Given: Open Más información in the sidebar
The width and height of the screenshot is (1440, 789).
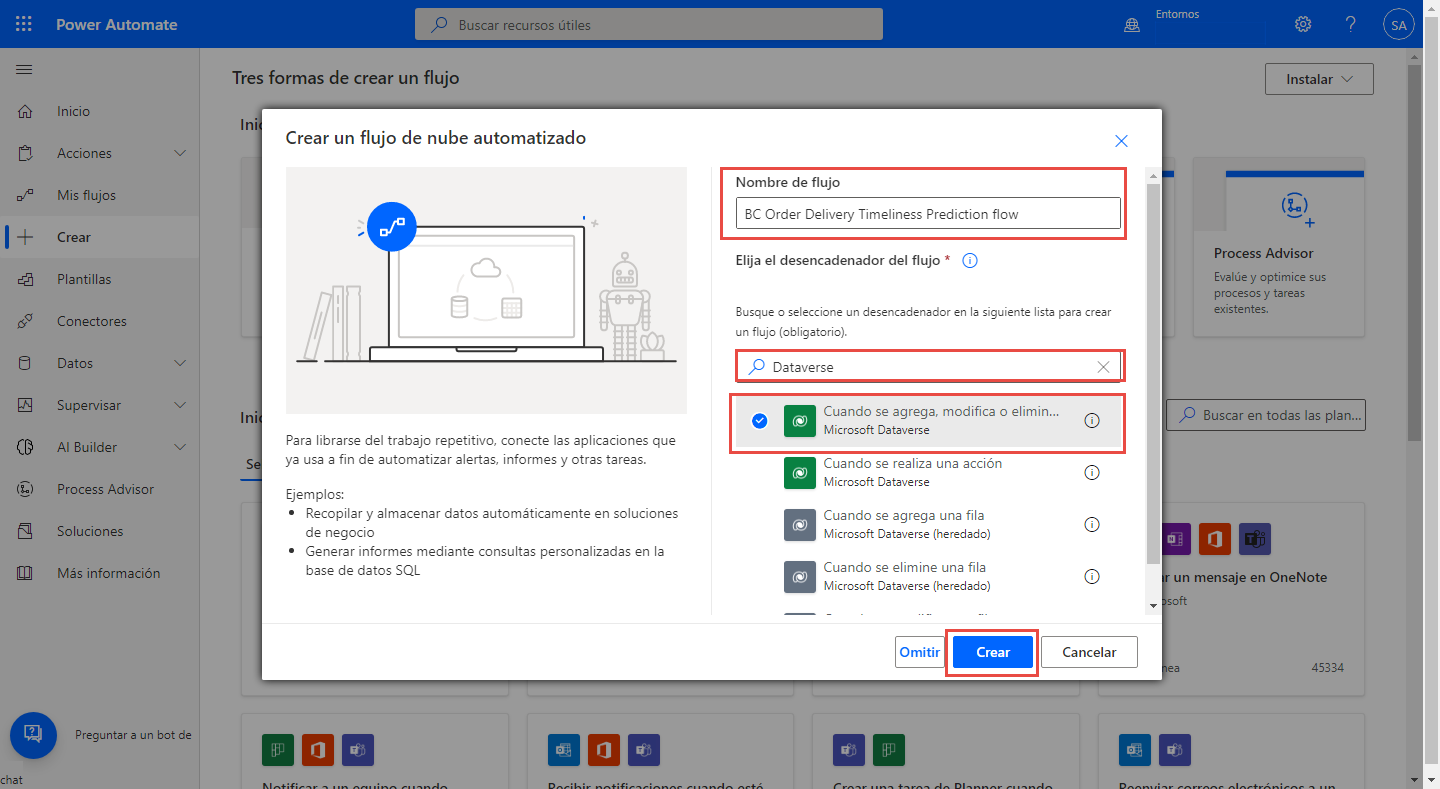Looking at the screenshot, I should [100, 573].
